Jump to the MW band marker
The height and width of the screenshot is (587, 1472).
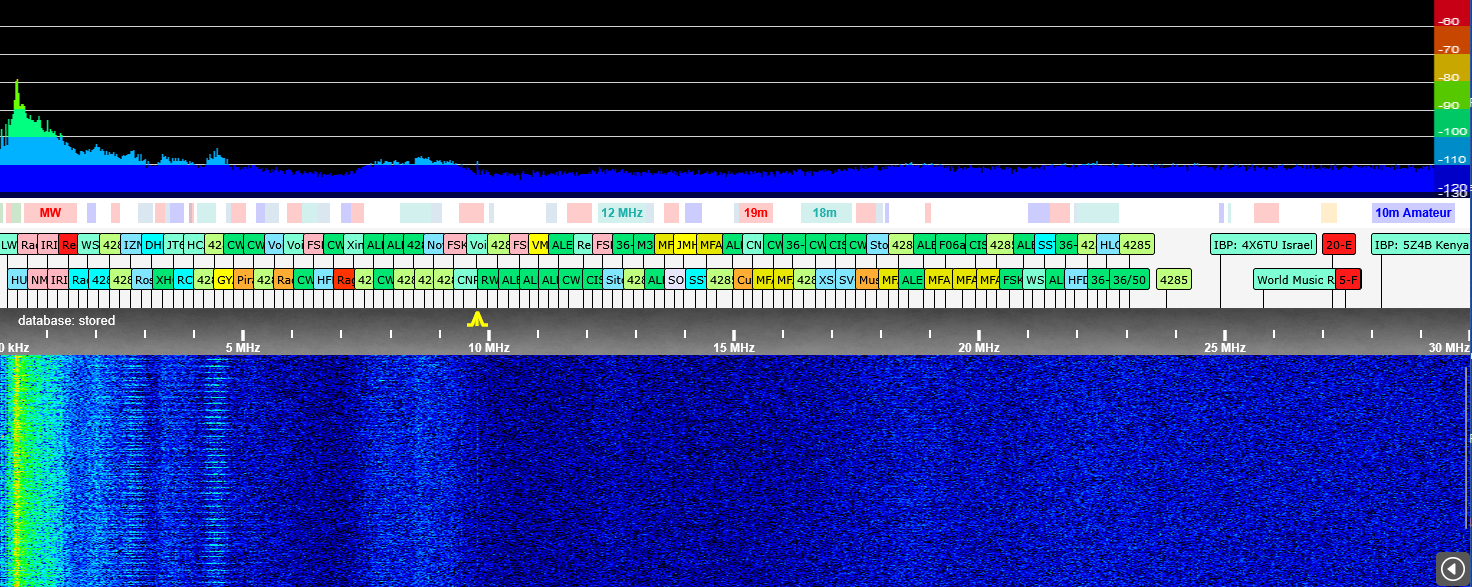coord(50,213)
